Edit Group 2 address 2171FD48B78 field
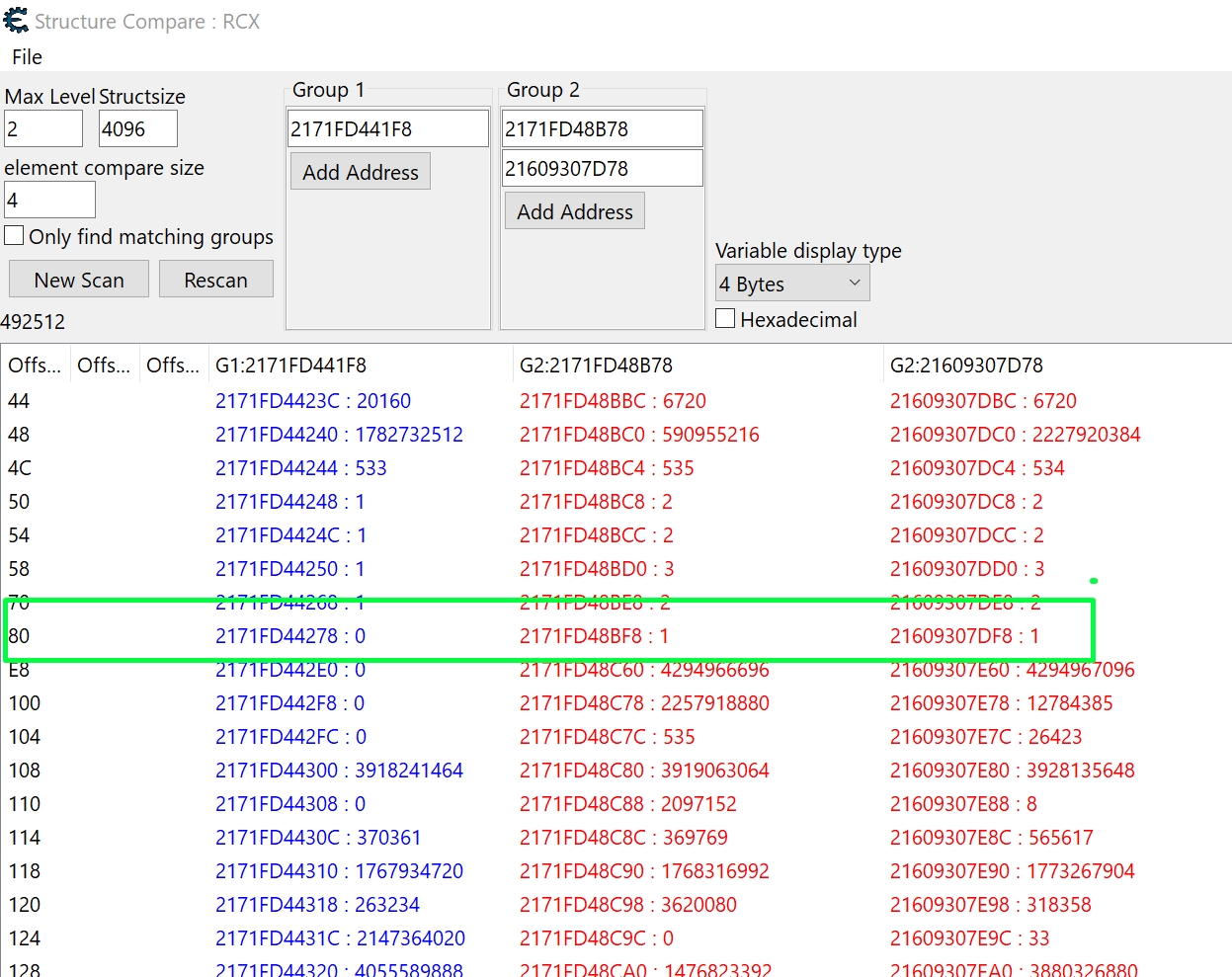 pos(602,129)
